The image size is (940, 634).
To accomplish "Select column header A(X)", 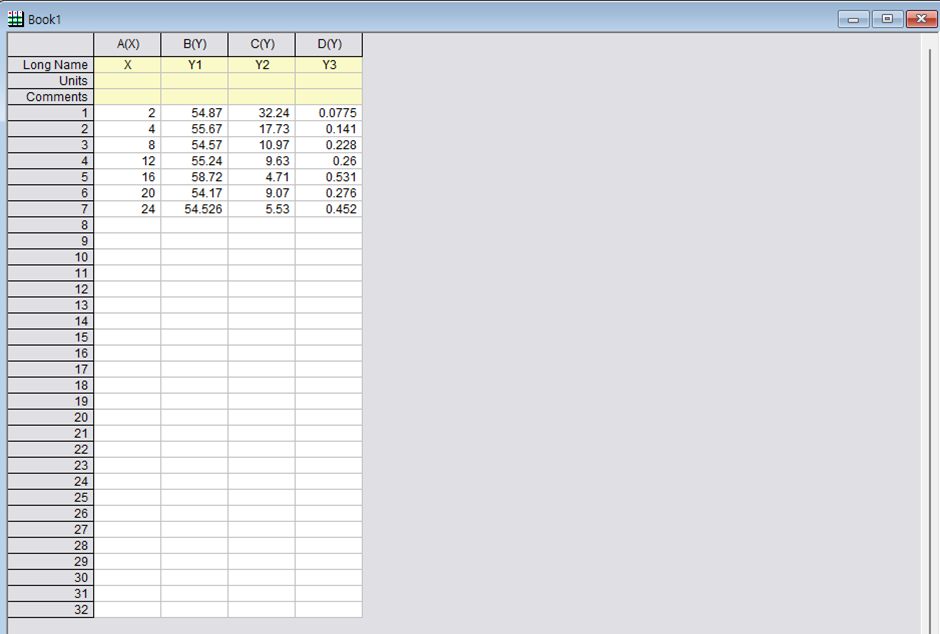I will tap(126, 44).
